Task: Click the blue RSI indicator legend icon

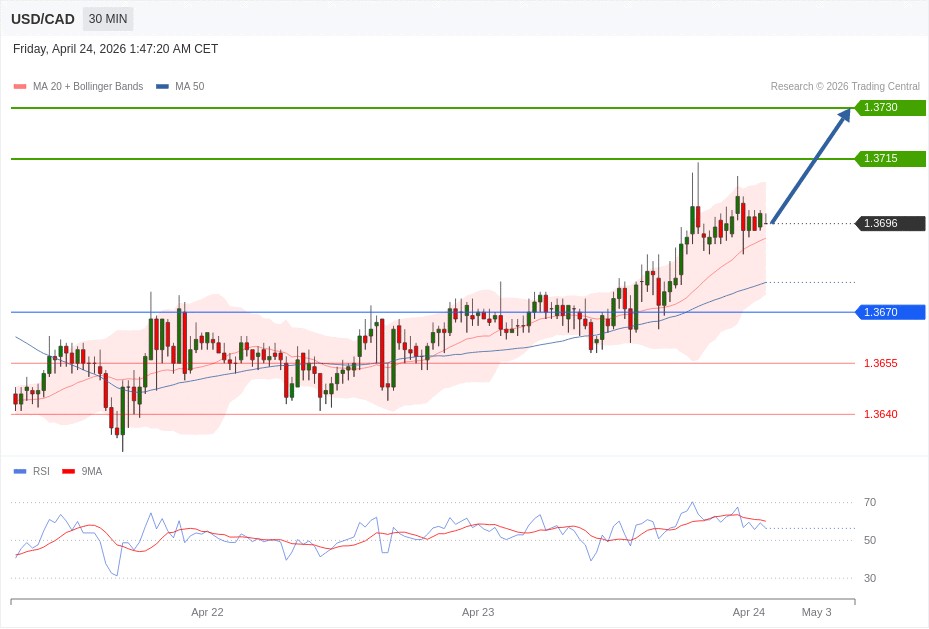Action: [x=18, y=471]
